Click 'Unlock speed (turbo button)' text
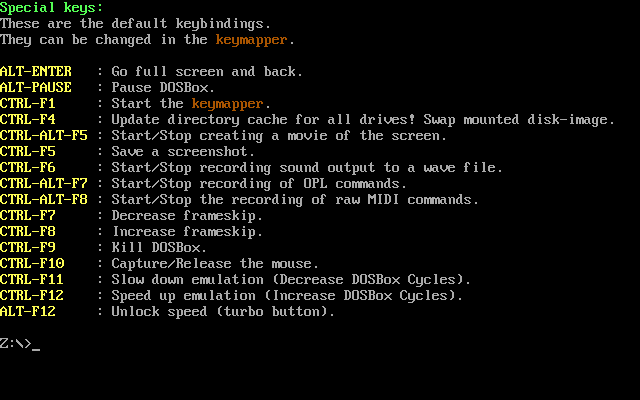Viewport: 640px width, 400px height. (x=223, y=311)
